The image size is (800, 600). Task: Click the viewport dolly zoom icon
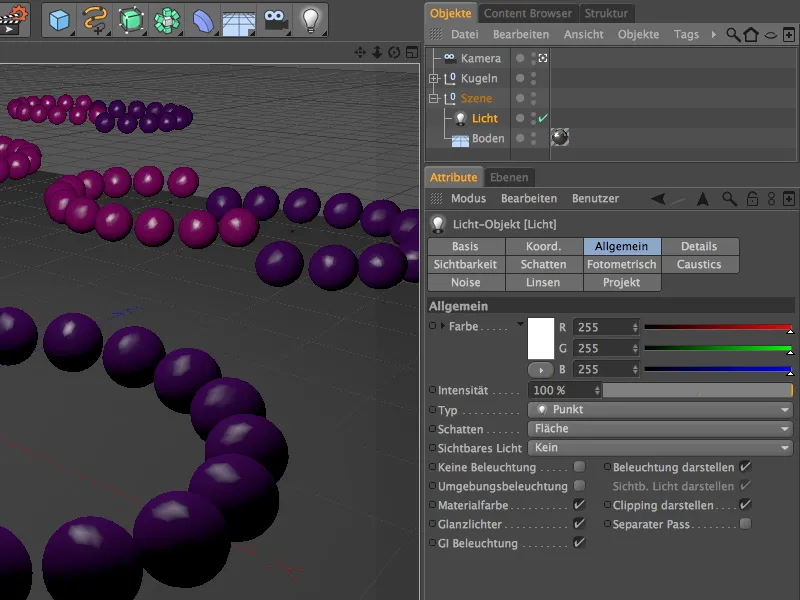(377, 52)
